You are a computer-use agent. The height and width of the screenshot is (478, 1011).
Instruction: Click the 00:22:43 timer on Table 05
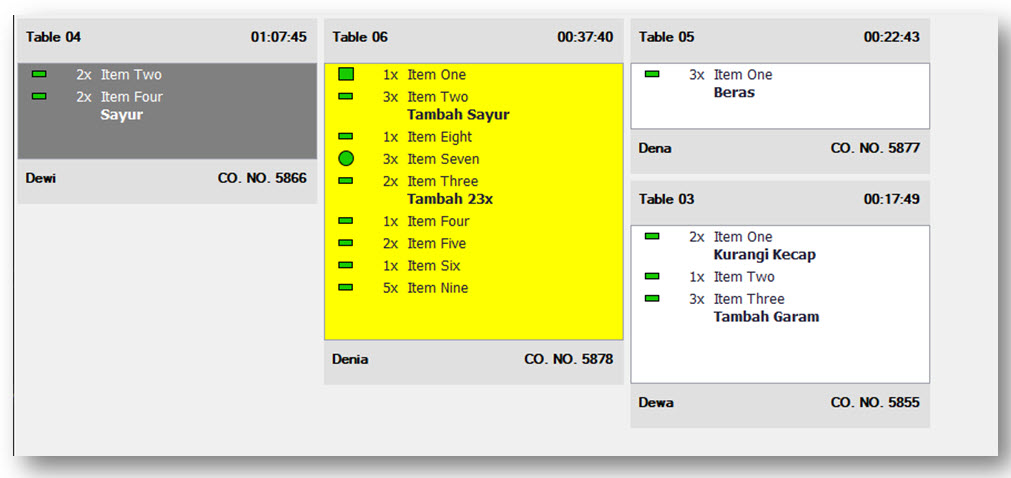pos(891,37)
